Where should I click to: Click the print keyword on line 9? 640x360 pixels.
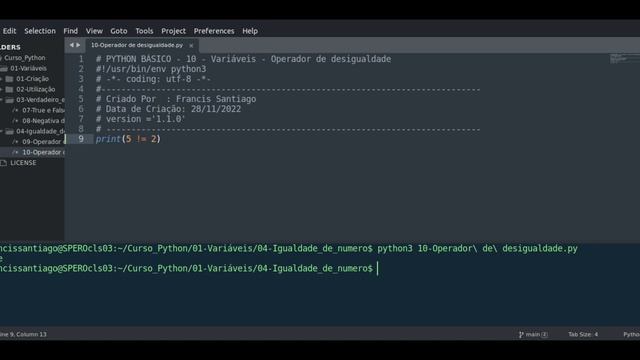pyautogui.click(x=108, y=139)
